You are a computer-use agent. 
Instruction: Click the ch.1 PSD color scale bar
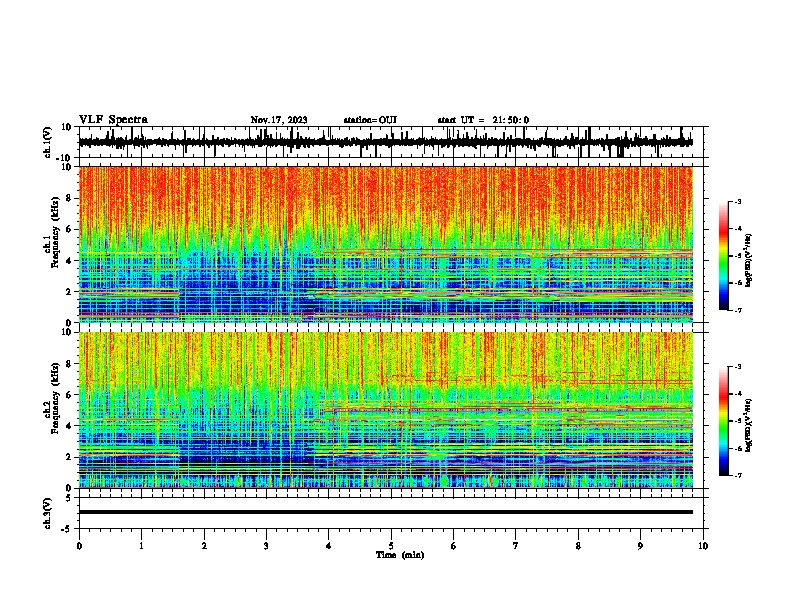[x=724, y=256]
